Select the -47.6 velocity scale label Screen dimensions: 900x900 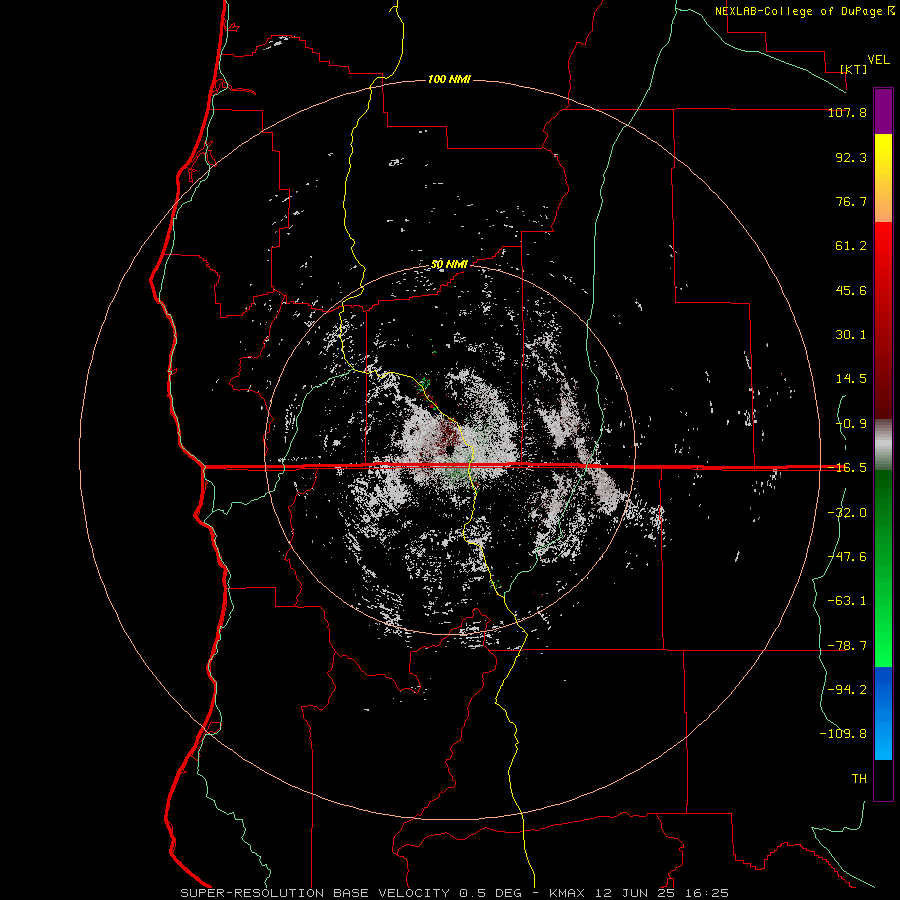[847, 557]
